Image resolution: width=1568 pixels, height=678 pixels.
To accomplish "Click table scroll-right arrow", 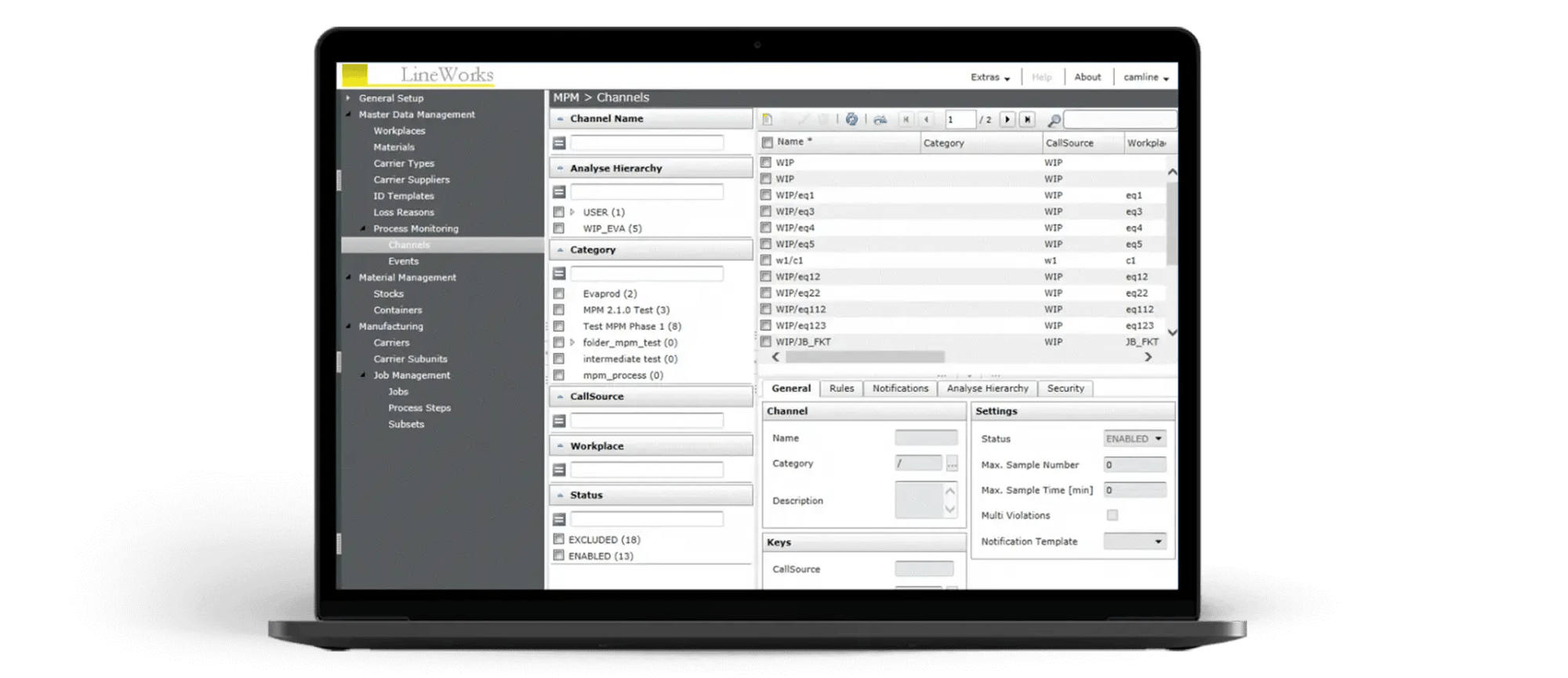I will click(1149, 357).
